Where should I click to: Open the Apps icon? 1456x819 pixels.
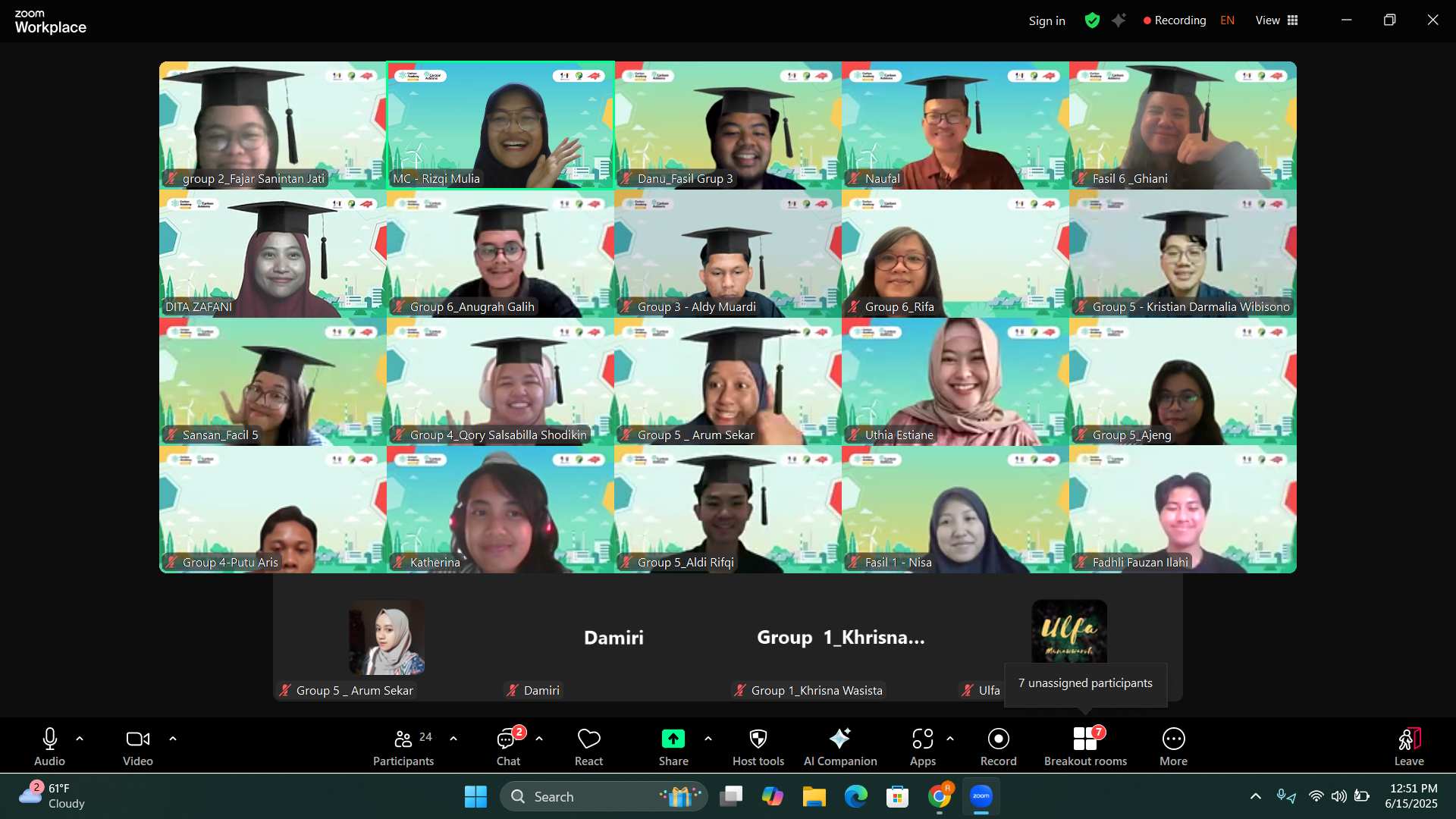click(x=922, y=747)
